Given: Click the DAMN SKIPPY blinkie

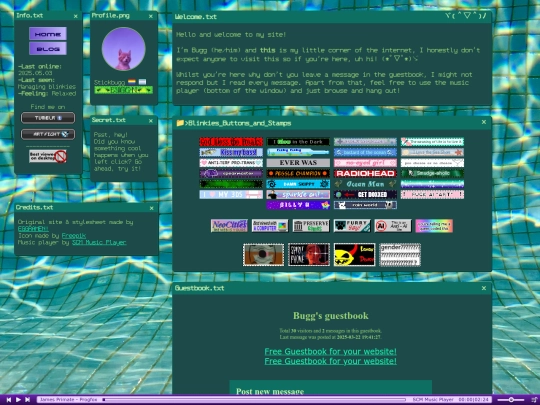Looking at the screenshot, I should (x=298, y=184).
